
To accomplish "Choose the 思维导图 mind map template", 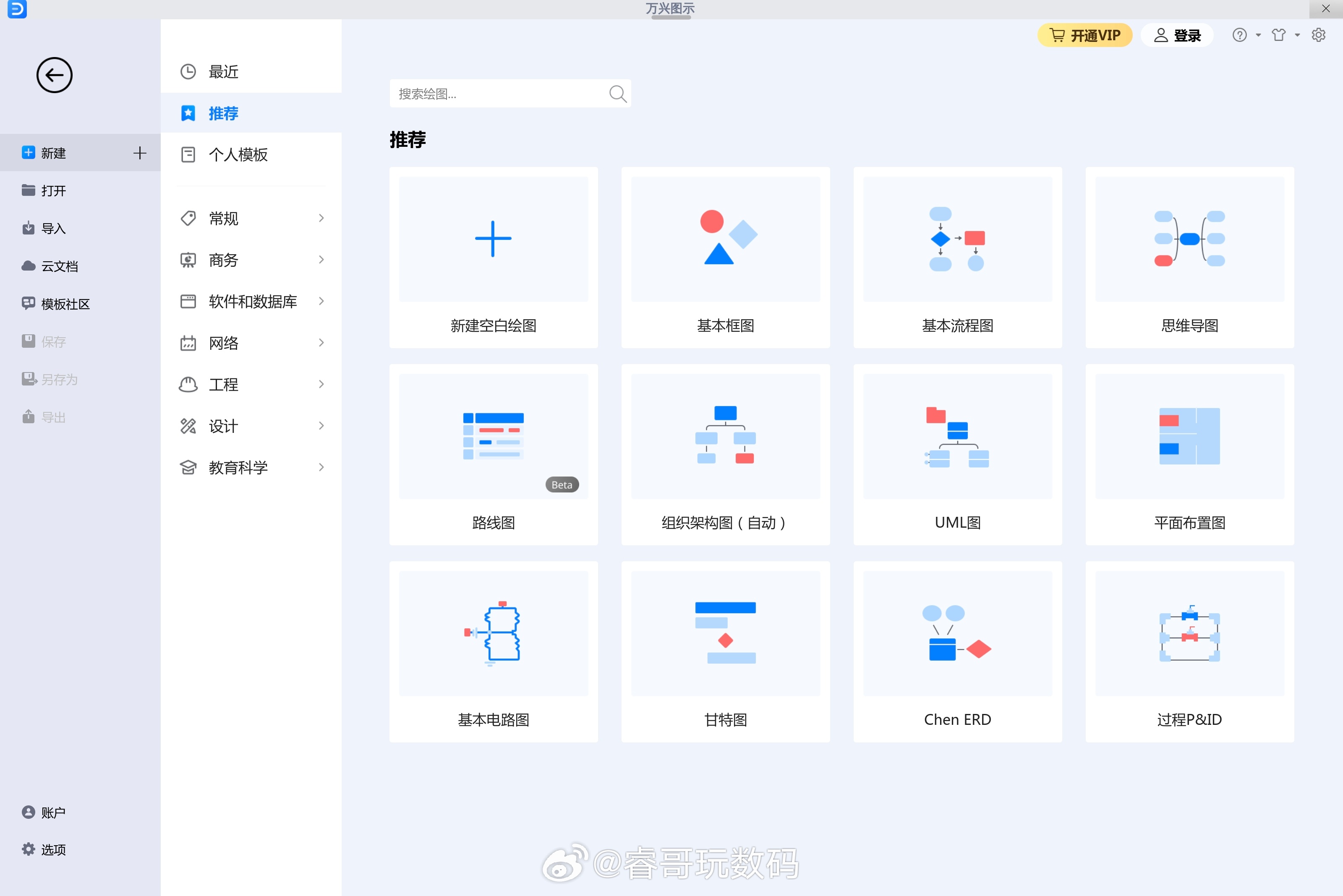I will (1189, 257).
